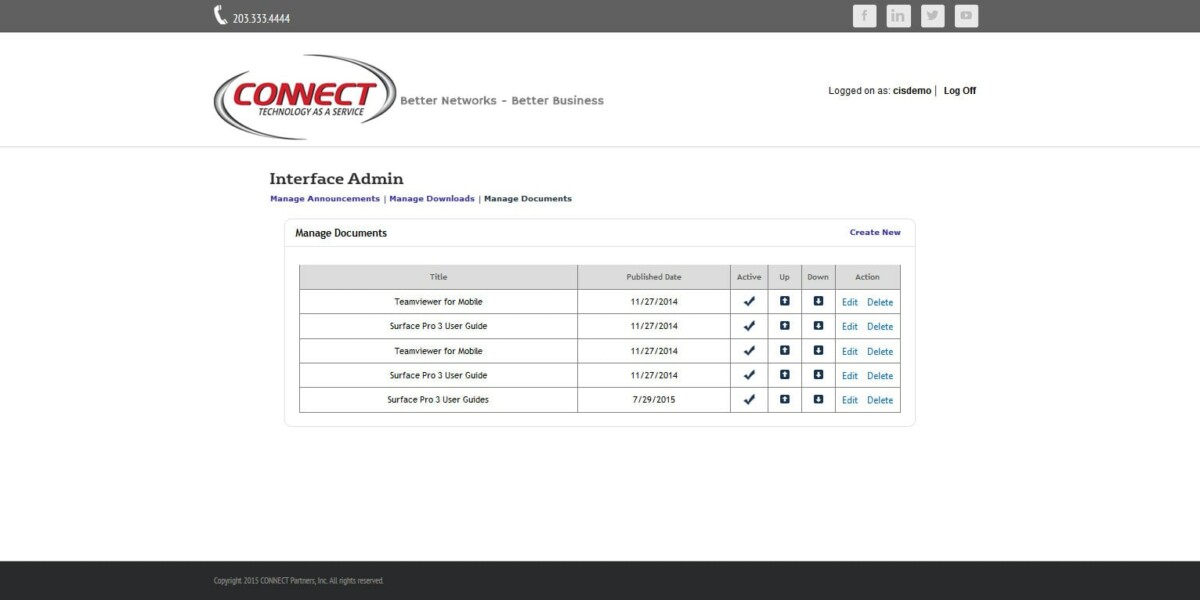
Task: Click the phone icon beside 203.333.4444
Action: coord(220,16)
